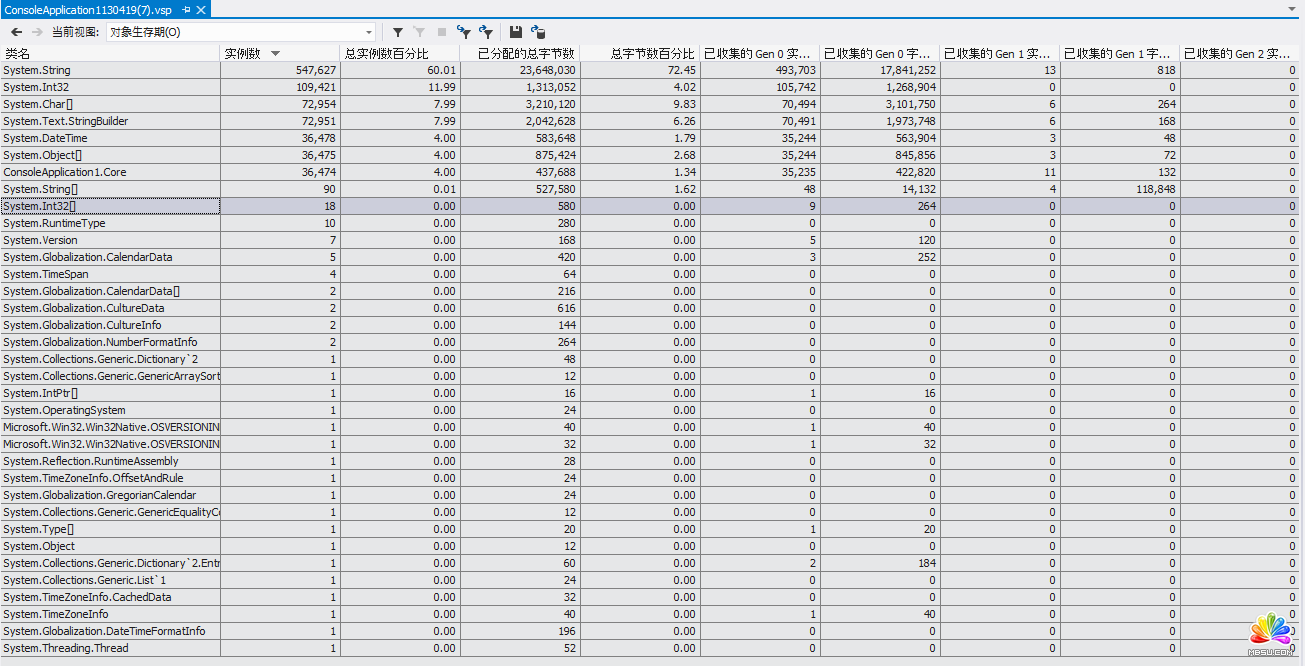
Task: Click the forward navigation arrow
Action: pos(37,32)
